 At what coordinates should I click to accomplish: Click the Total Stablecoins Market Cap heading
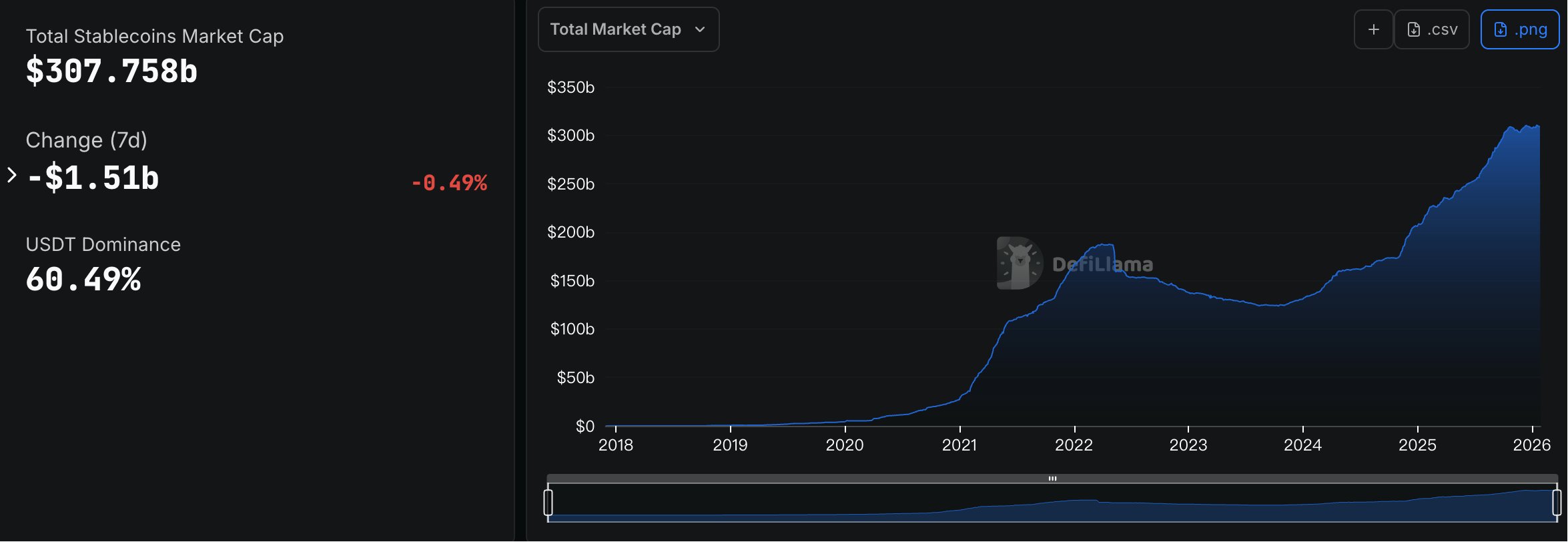155,36
